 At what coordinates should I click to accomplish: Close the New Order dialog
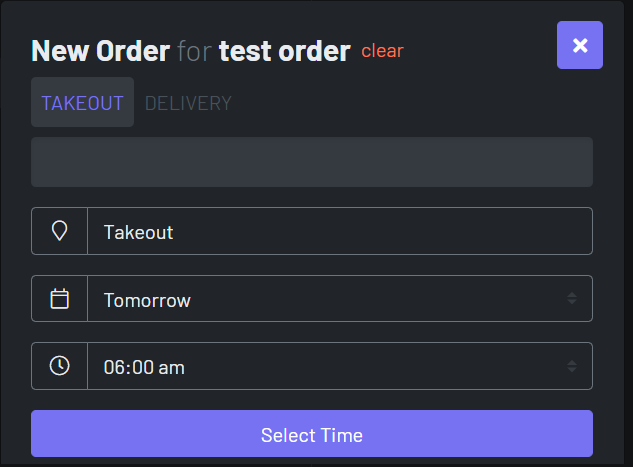coord(580,45)
